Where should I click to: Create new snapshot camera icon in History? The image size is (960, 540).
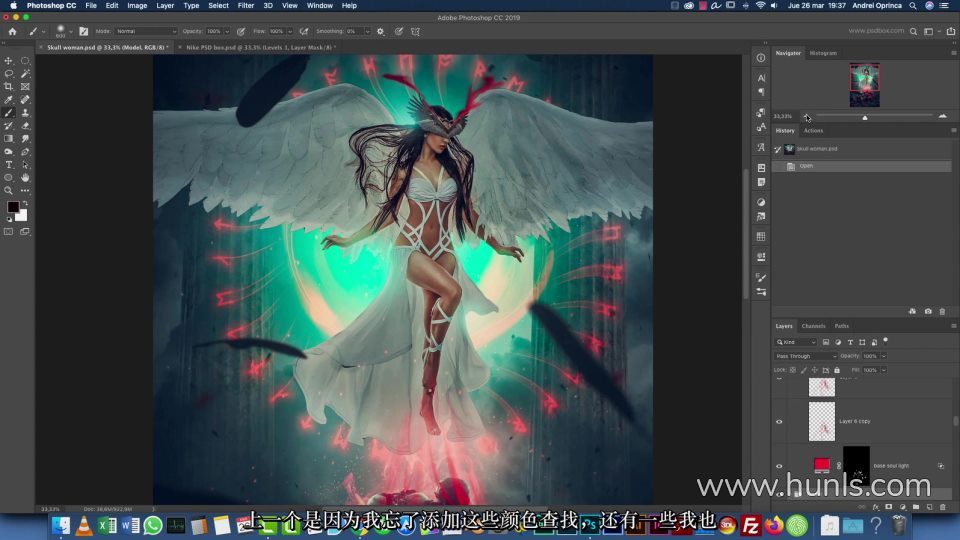coord(928,312)
